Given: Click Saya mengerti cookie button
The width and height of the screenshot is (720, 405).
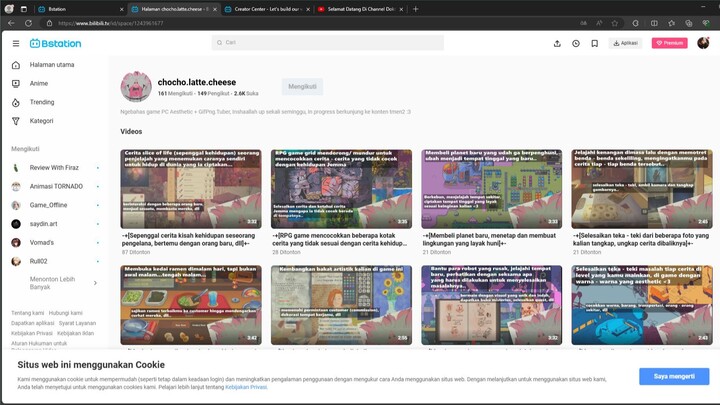Looking at the screenshot, I should pos(673,376).
